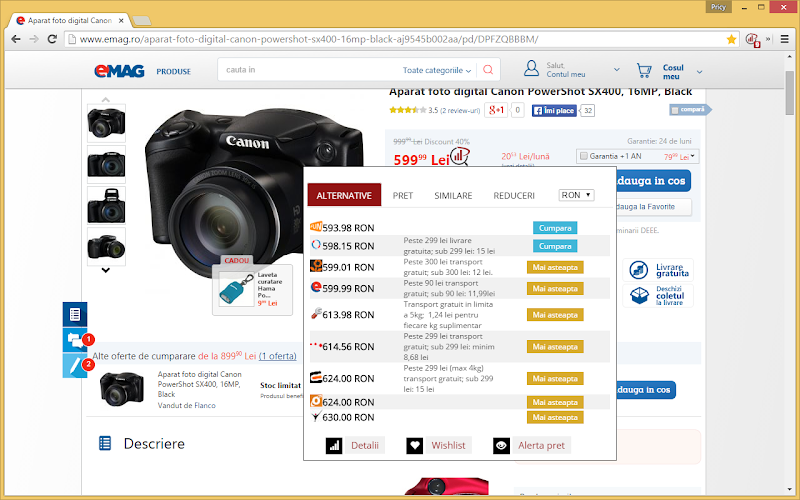Open the shopping cart icon

(644, 70)
